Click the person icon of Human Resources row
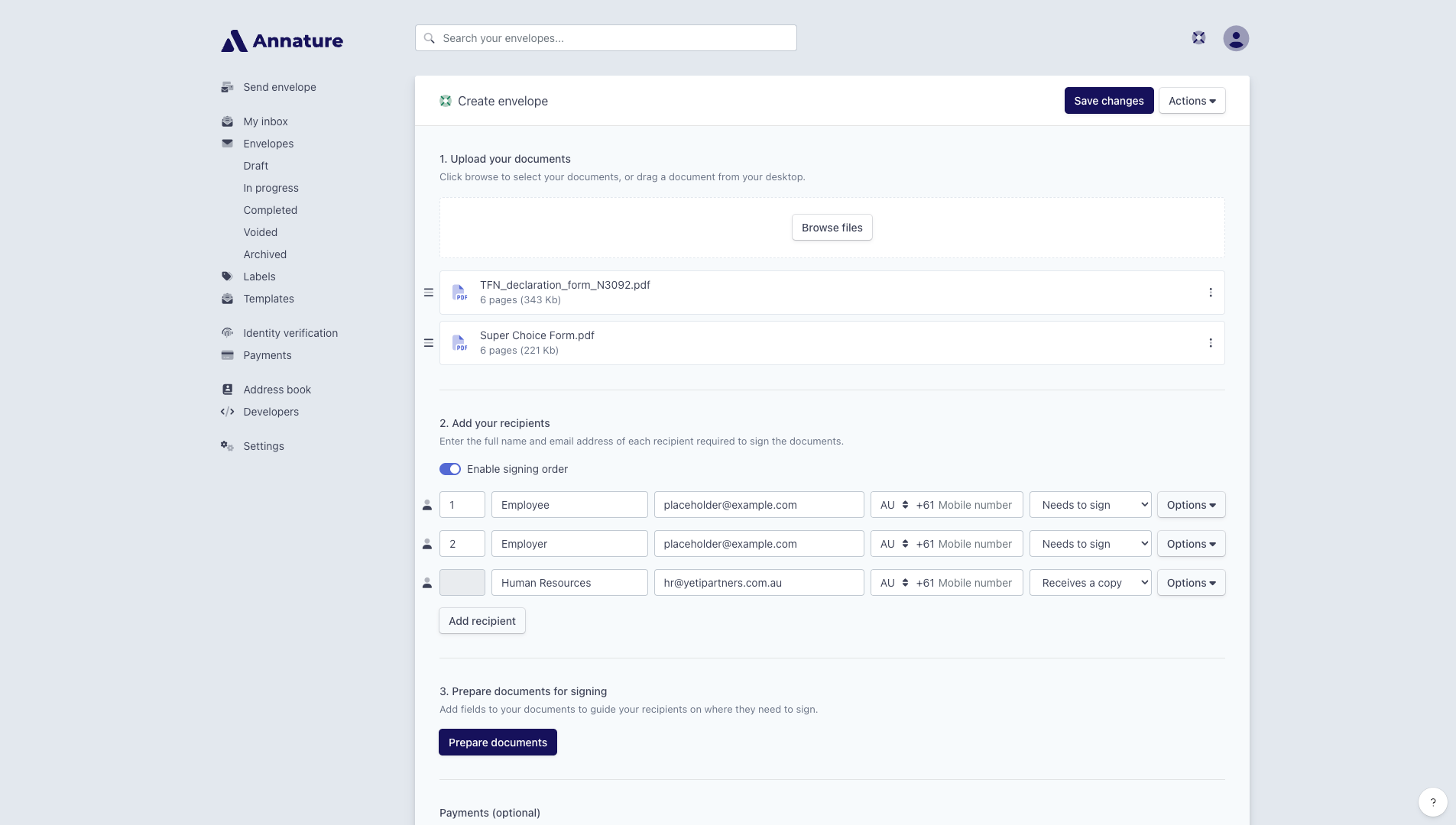1456x825 pixels. pos(427,583)
